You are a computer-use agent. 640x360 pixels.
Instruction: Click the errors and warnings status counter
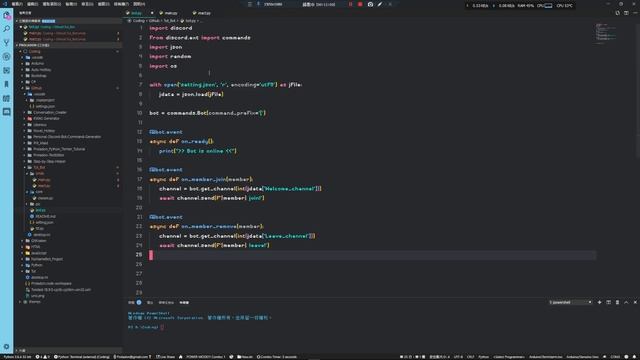[x=42, y=357]
